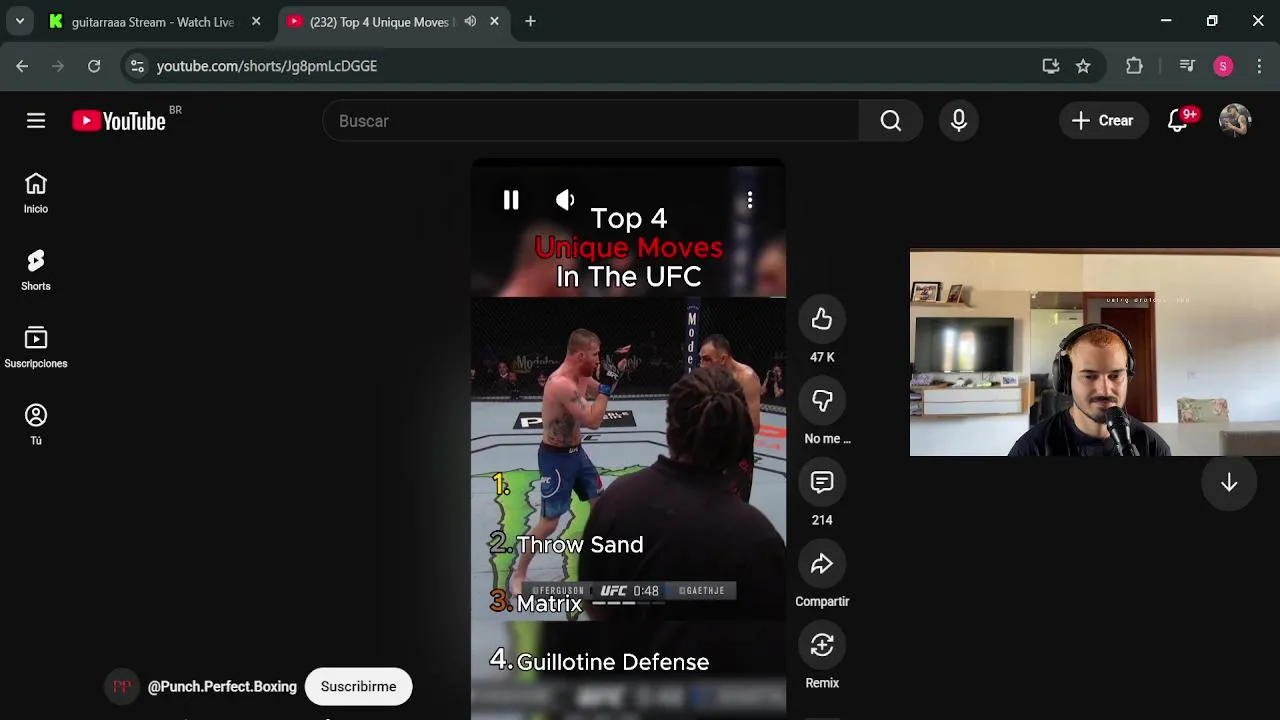The image size is (1280, 720).
Task: Share the Short via Compartir
Action: pyautogui.click(x=822, y=564)
